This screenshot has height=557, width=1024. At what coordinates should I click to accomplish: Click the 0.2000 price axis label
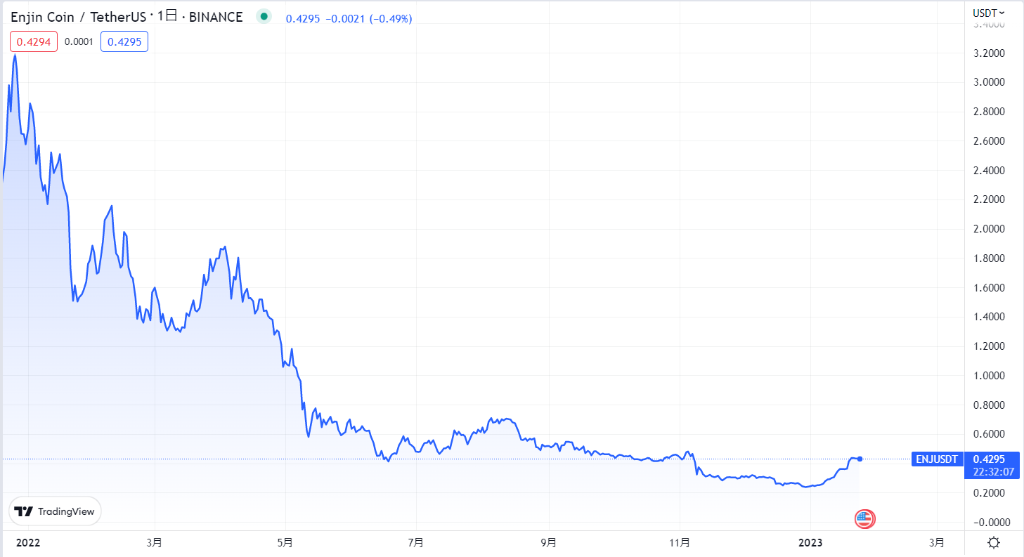[x=989, y=493]
